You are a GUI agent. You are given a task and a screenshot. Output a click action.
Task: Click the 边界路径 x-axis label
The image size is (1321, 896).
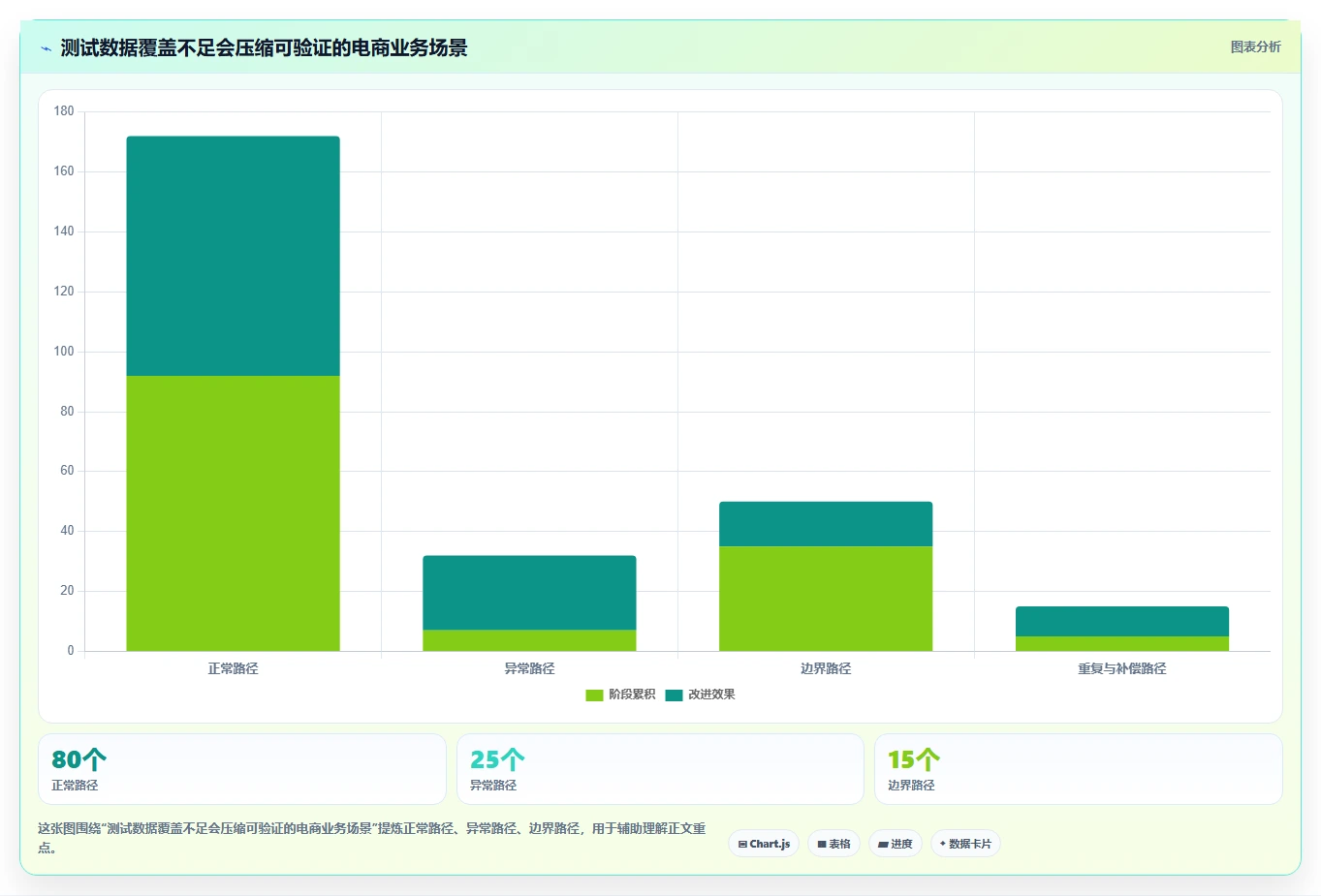826,668
